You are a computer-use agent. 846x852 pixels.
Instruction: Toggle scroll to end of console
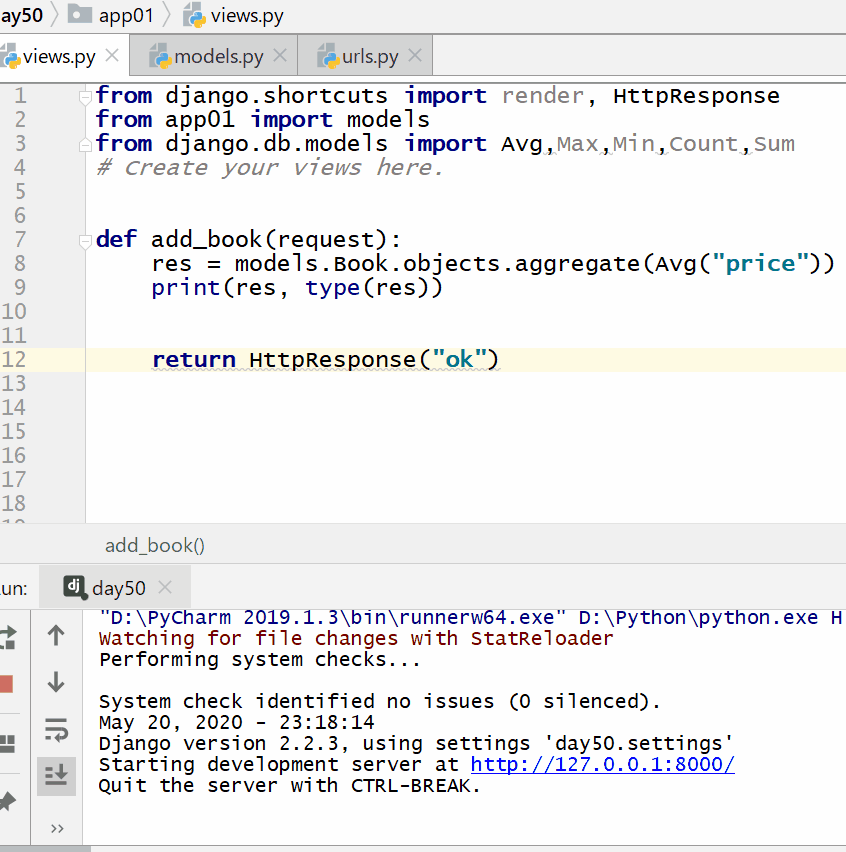click(x=56, y=776)
